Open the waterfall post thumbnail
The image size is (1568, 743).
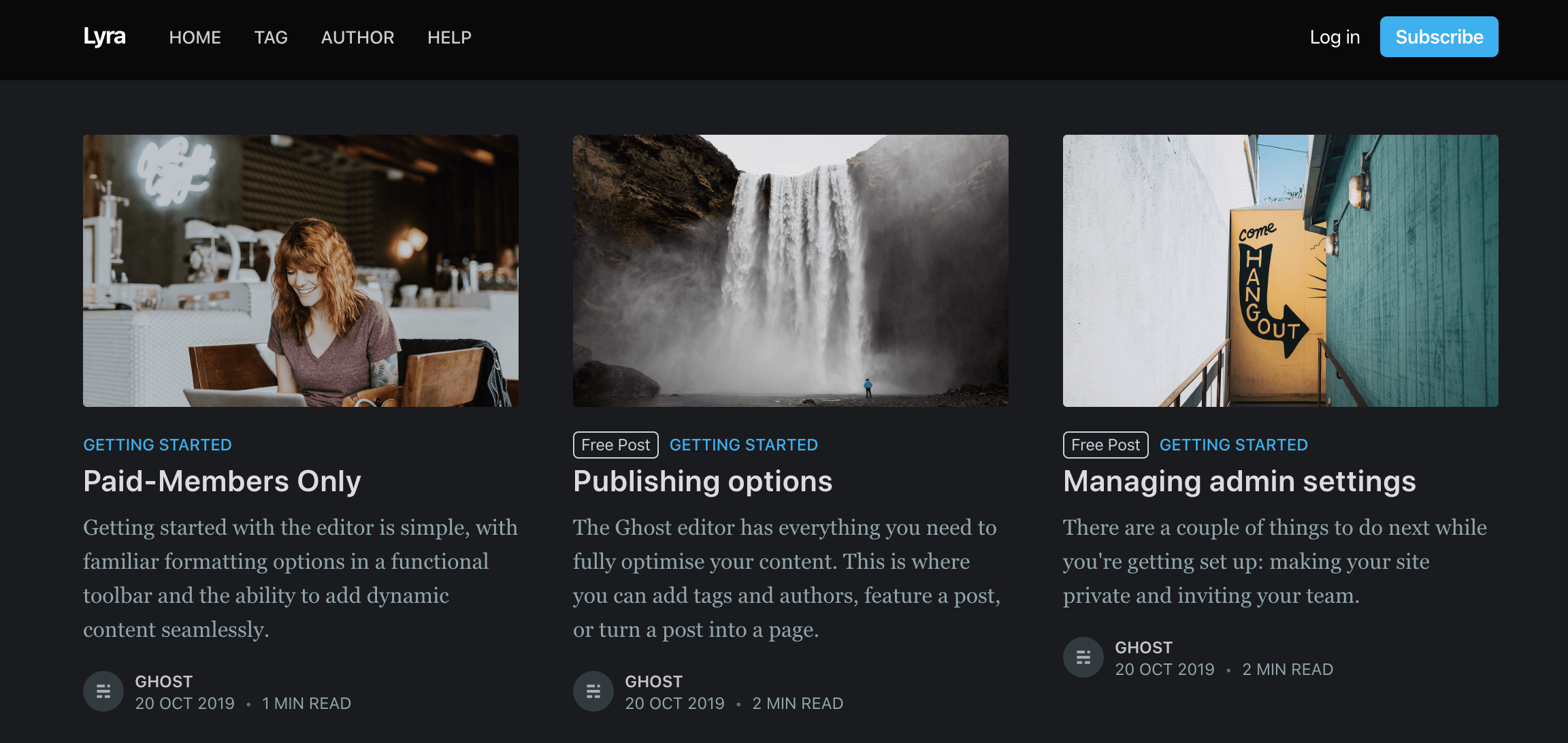click(791, 271)
